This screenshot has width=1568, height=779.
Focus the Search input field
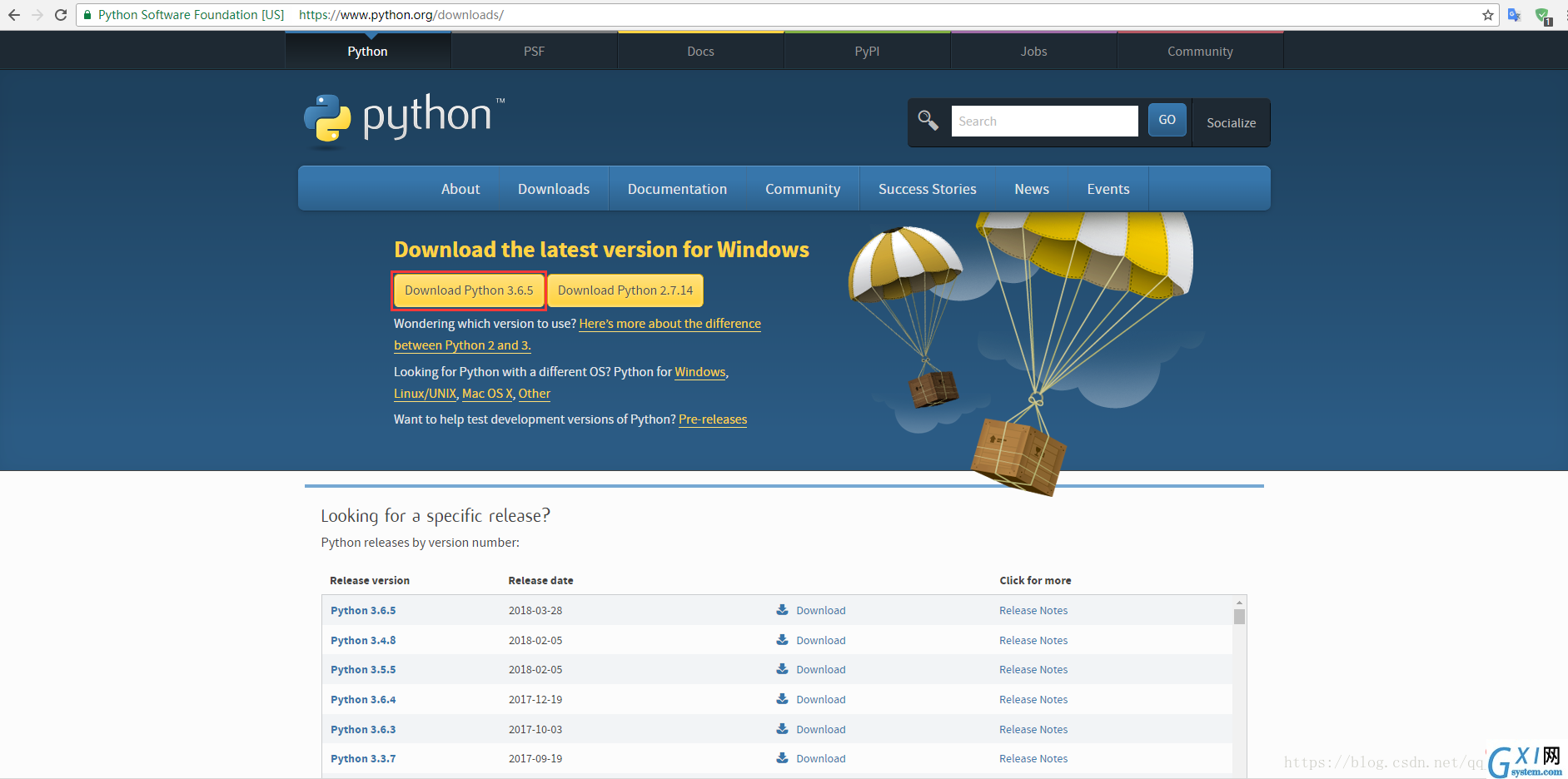point(1044,121)
